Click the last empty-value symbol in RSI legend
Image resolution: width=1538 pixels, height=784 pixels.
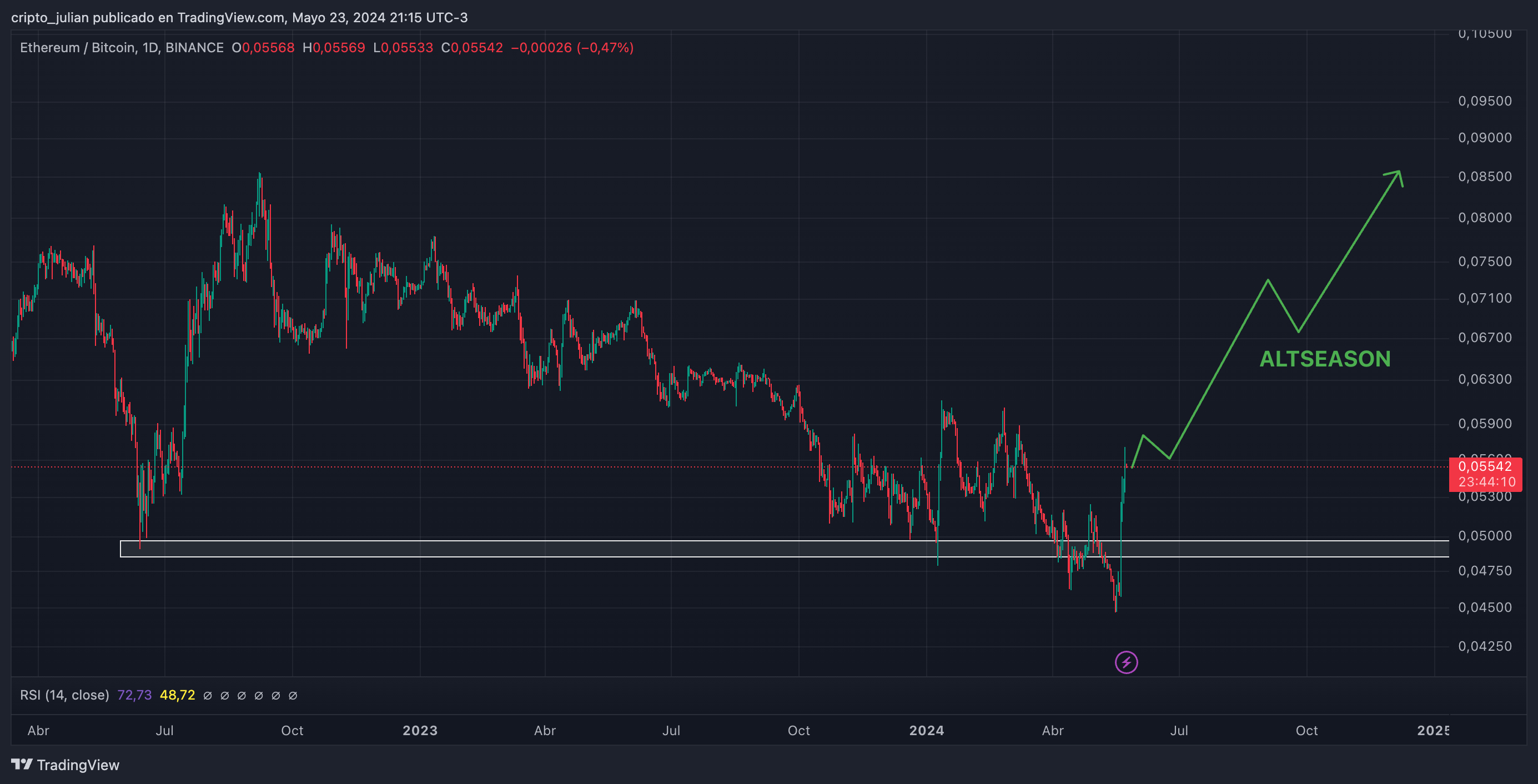[293, 696]
